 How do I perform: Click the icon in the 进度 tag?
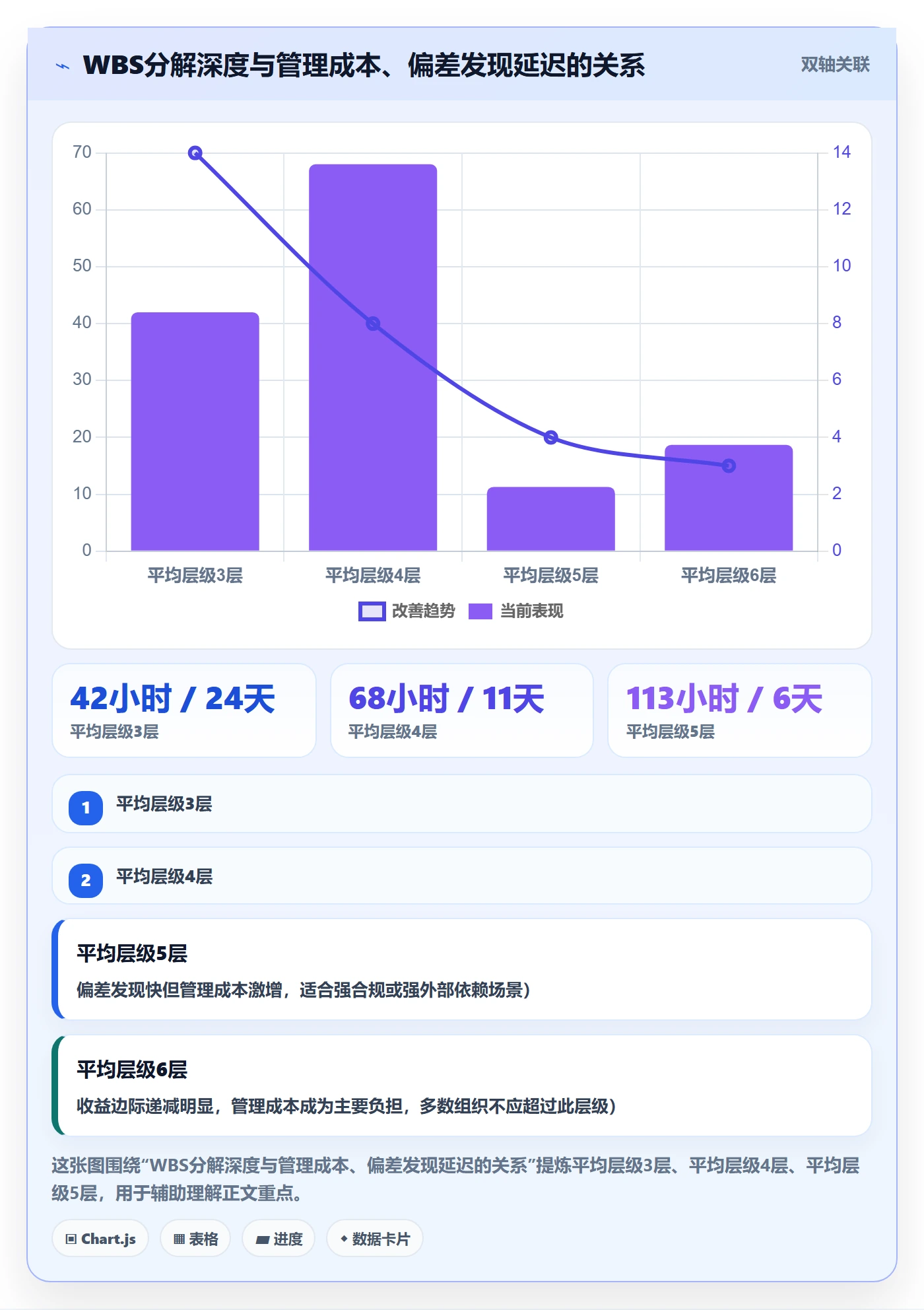pyautogui.click(x=263, y=1239)
